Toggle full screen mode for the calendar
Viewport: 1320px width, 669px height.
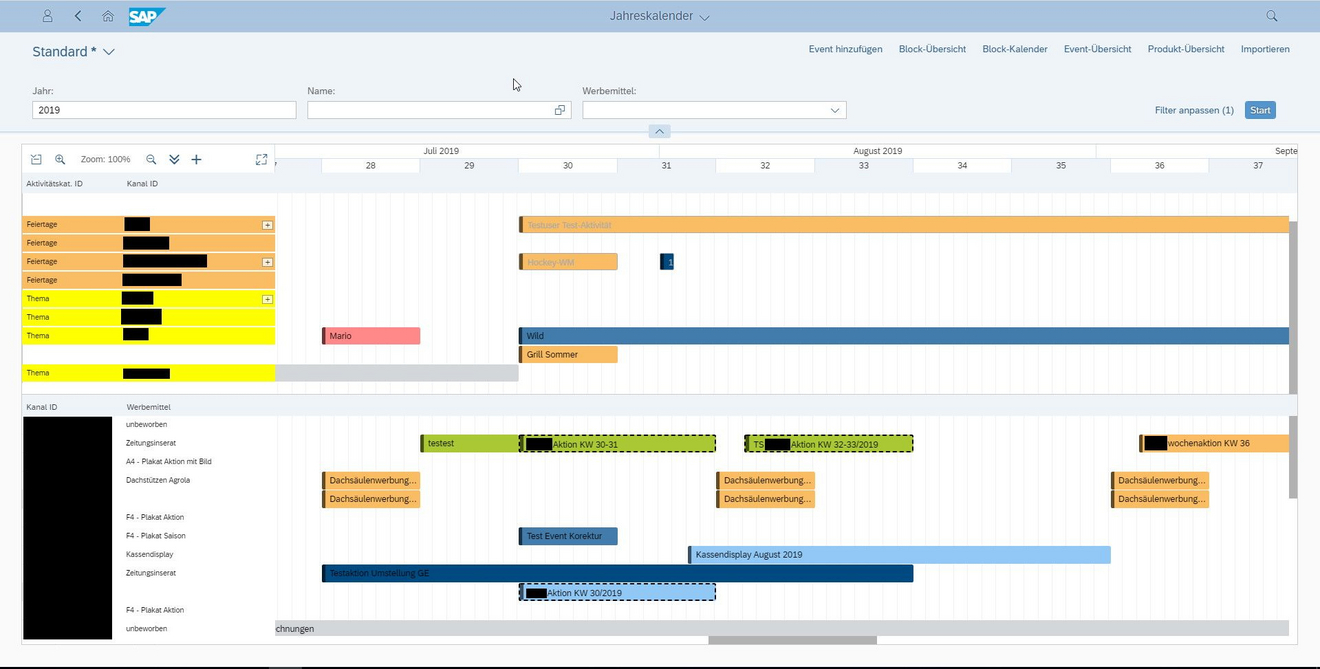[261, 159]
